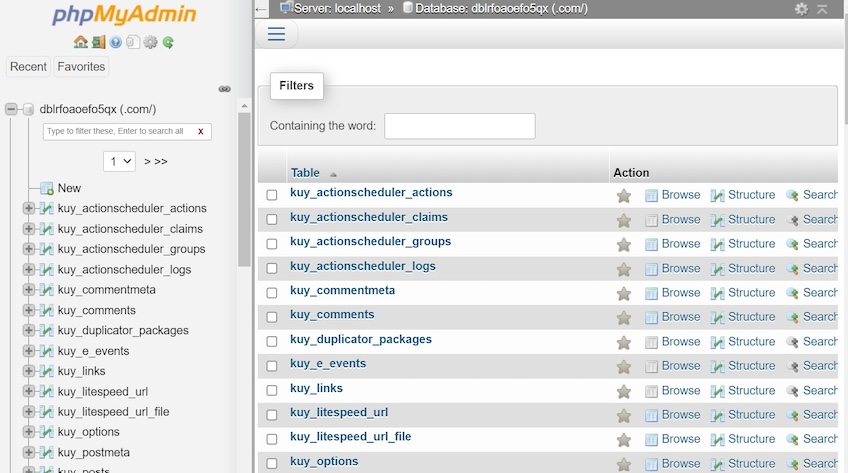
Task: Focus the Containing the word filter field
Action: tap(460, 126)
